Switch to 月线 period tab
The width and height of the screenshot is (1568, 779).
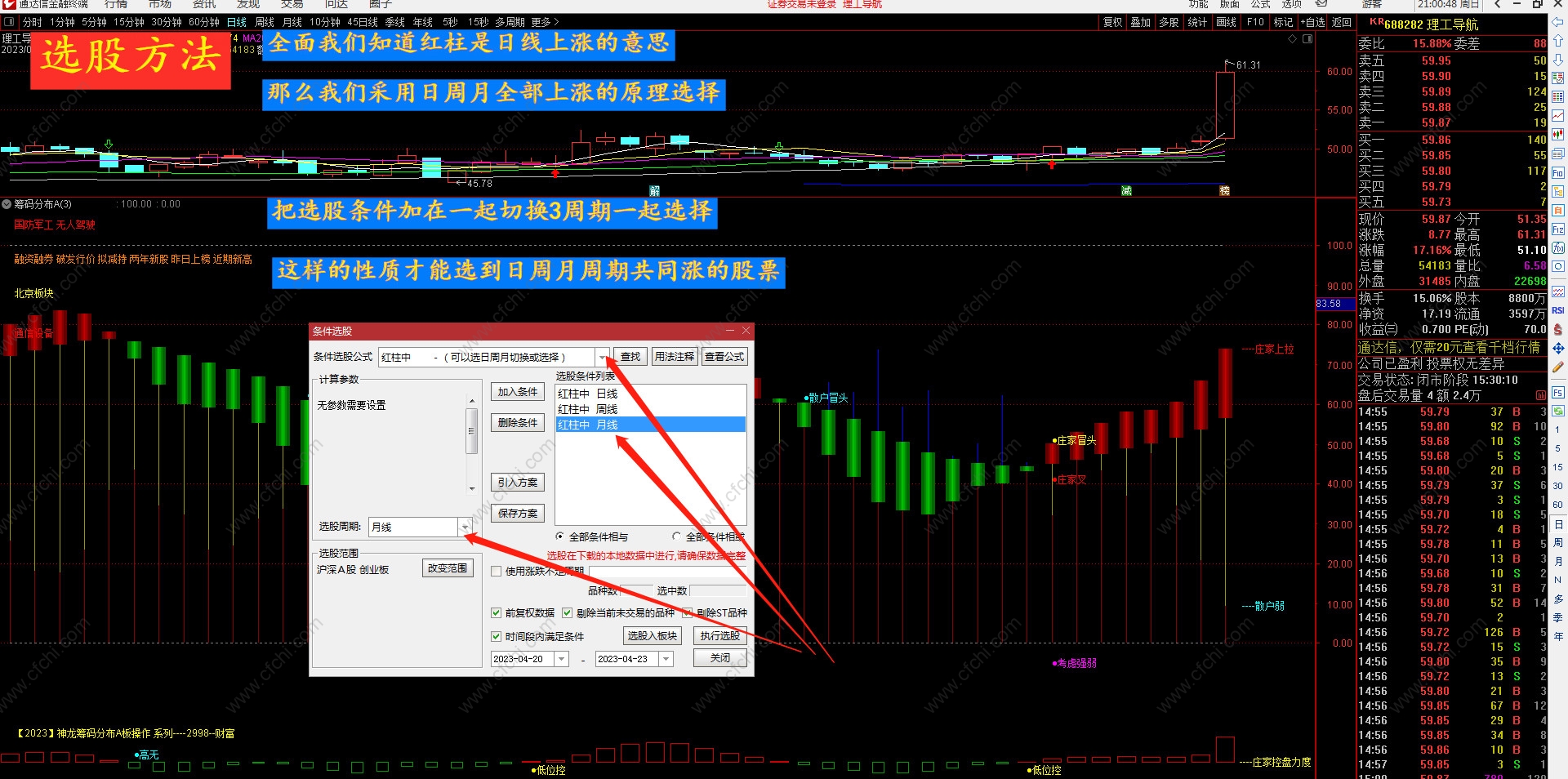[x=292, y=22]
